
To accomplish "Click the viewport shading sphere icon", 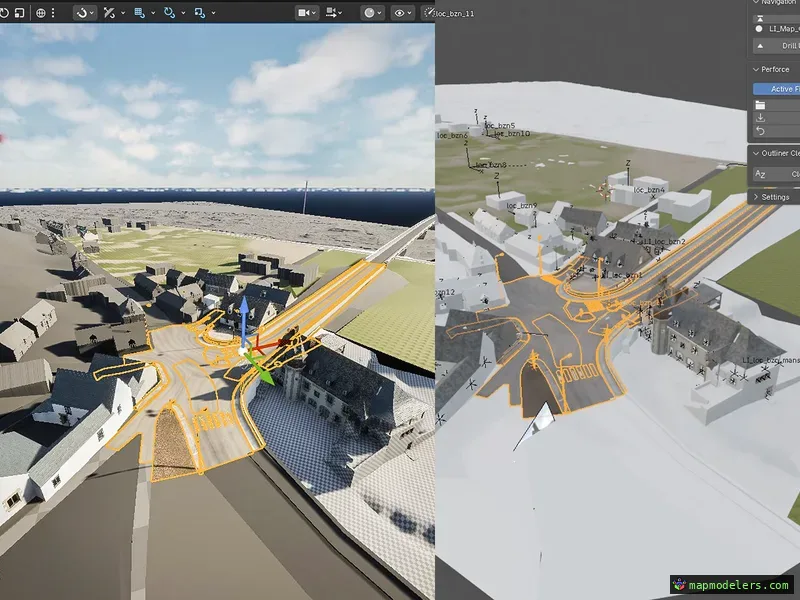I will coord(369,13).
